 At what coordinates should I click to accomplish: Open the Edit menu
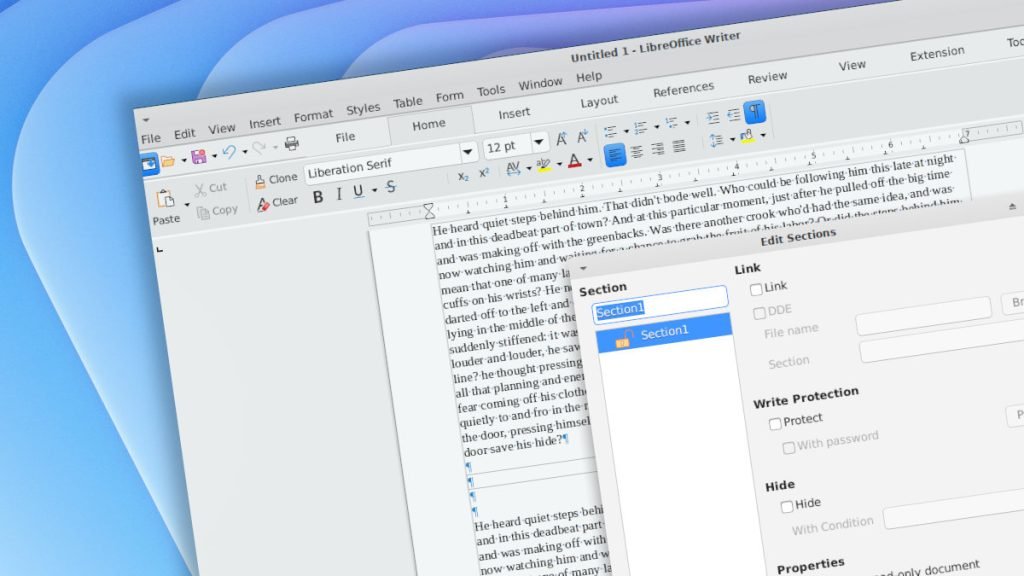[x=184, y=134]
